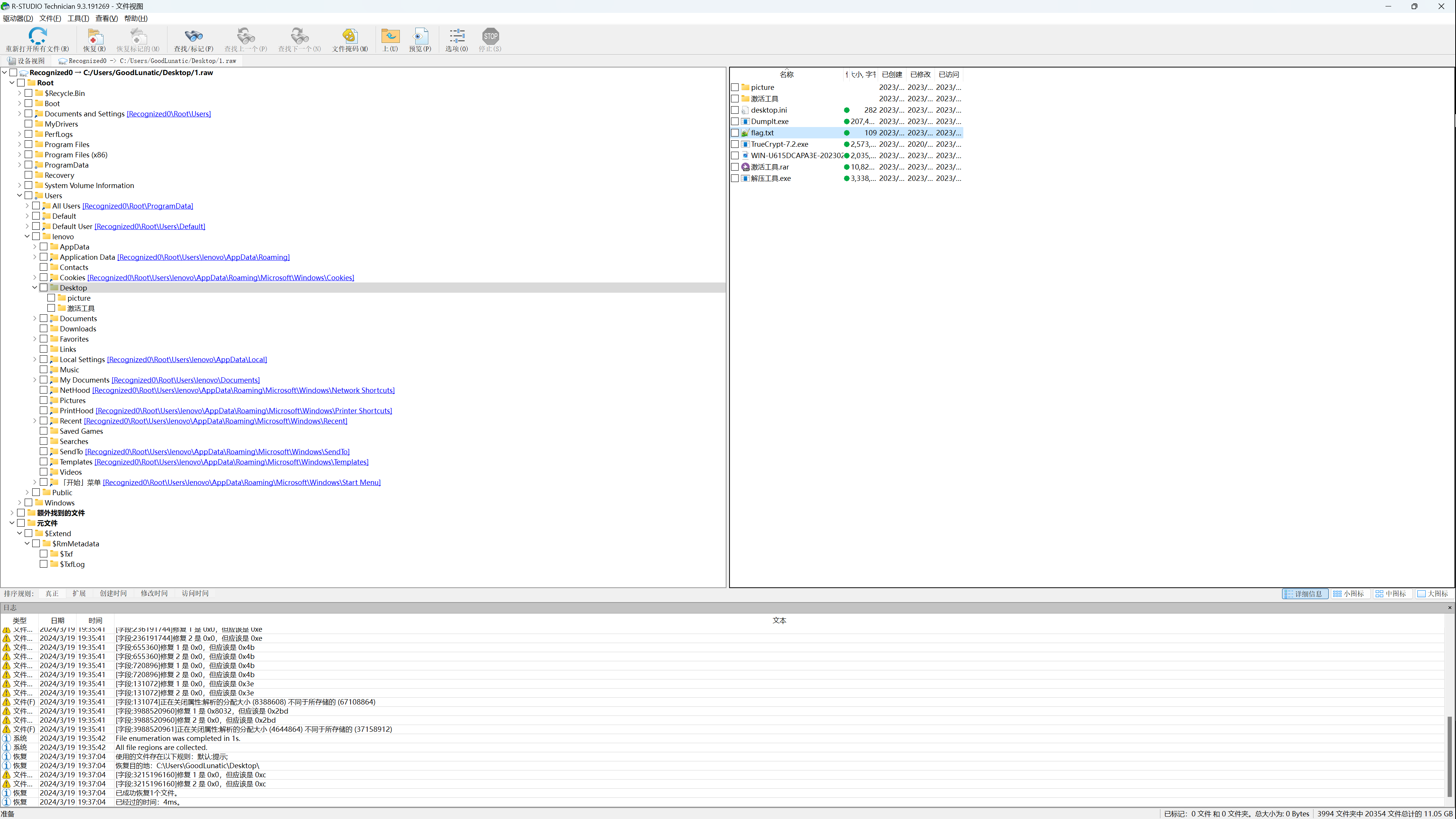Open the Find/Mark binoculars tool
This screenshot has height=819, width=1456.
point(193,36)
